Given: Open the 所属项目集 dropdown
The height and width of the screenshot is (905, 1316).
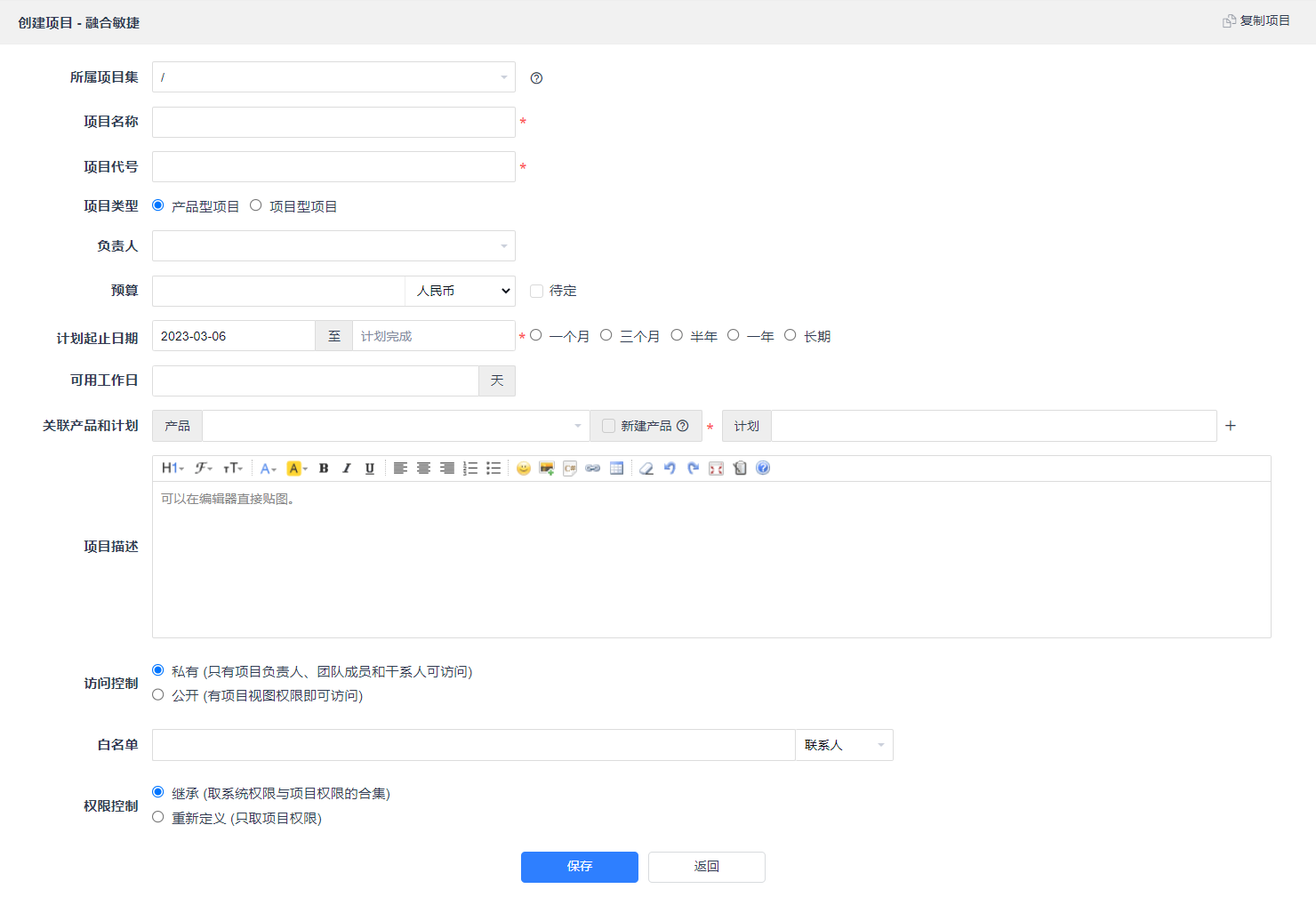Looking at the screenshot, I should [333, 77].
